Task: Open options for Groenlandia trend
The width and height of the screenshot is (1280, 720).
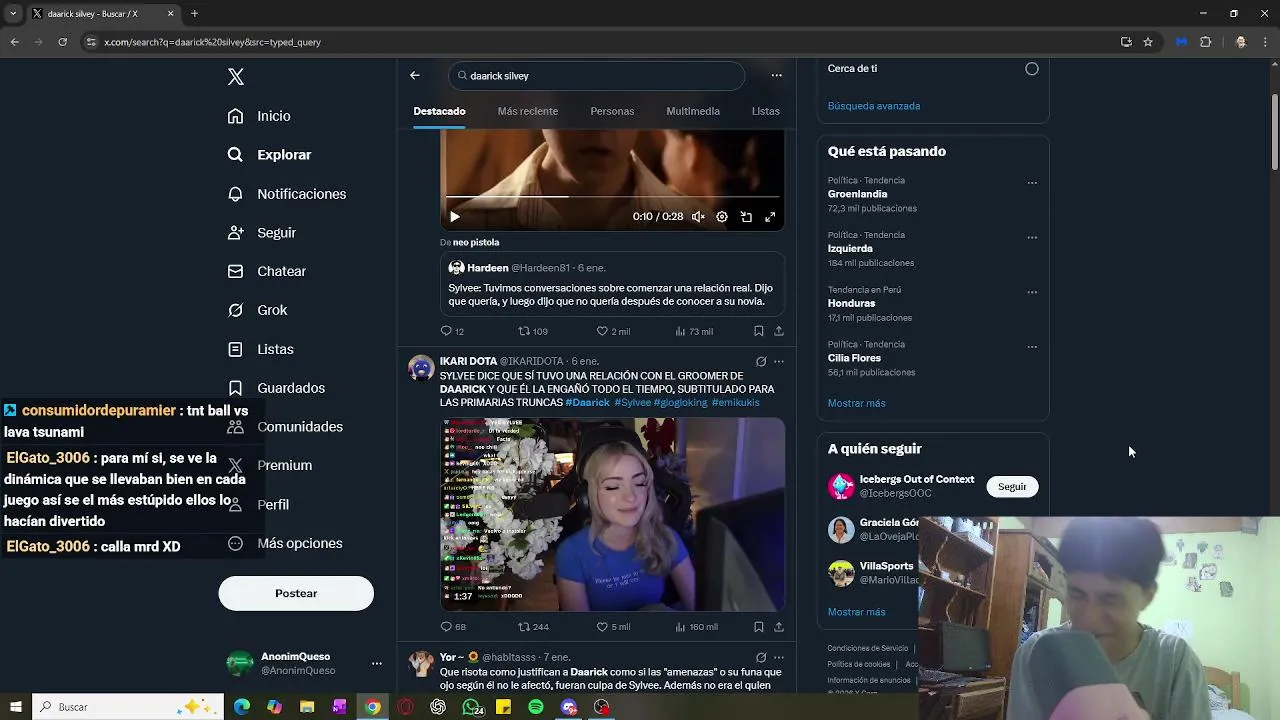Action: (1032, 183)
